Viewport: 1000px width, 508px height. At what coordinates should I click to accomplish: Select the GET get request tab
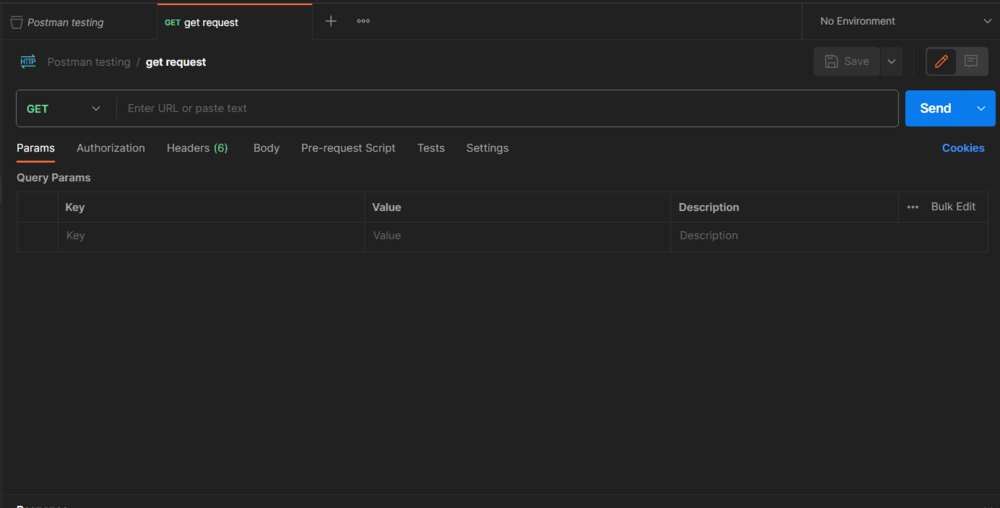tap(235, 22)
